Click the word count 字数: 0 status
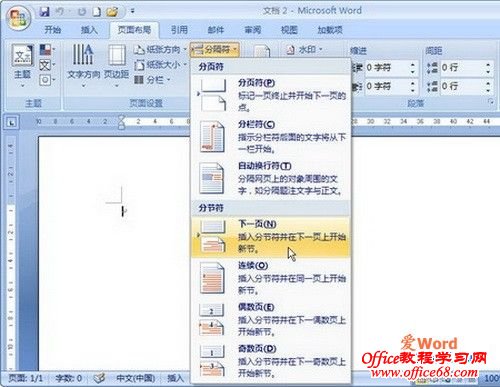Image resolution: width=500 pixels, height=387 pixels. click(x=68, y=378)
